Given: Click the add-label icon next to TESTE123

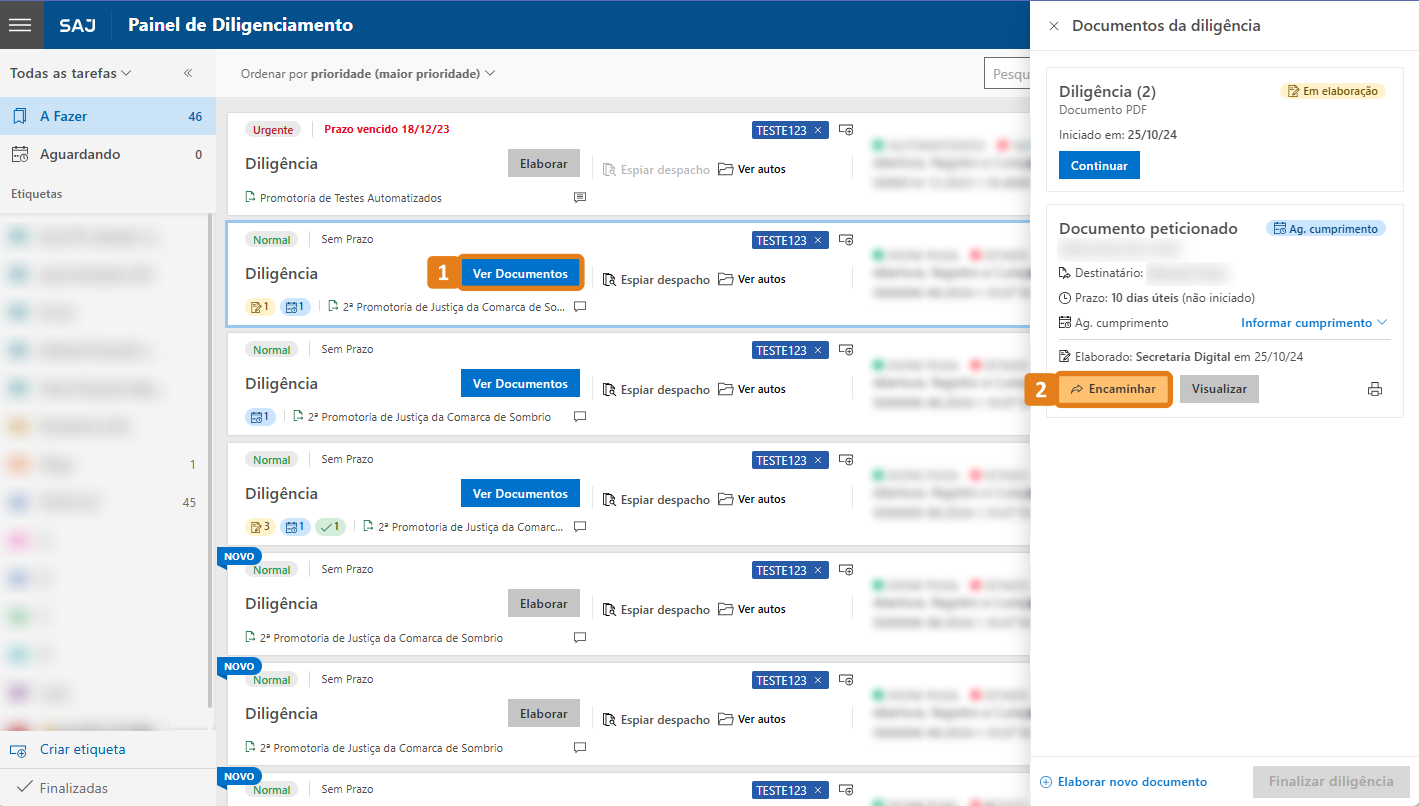Looking at the screenshot, I should pyautogui.click(x=846, y=239).
